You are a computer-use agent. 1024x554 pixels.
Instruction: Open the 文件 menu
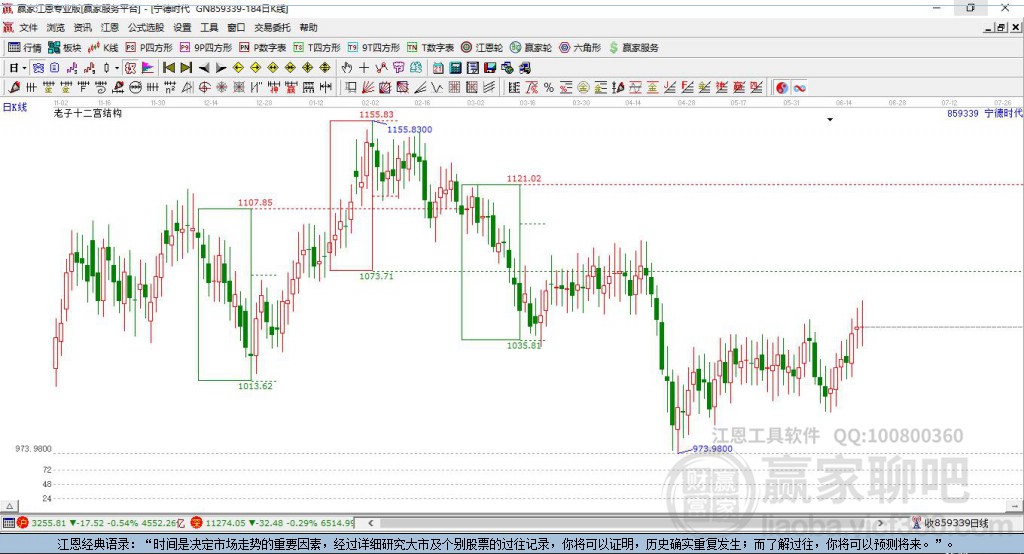tap(29, 27)
